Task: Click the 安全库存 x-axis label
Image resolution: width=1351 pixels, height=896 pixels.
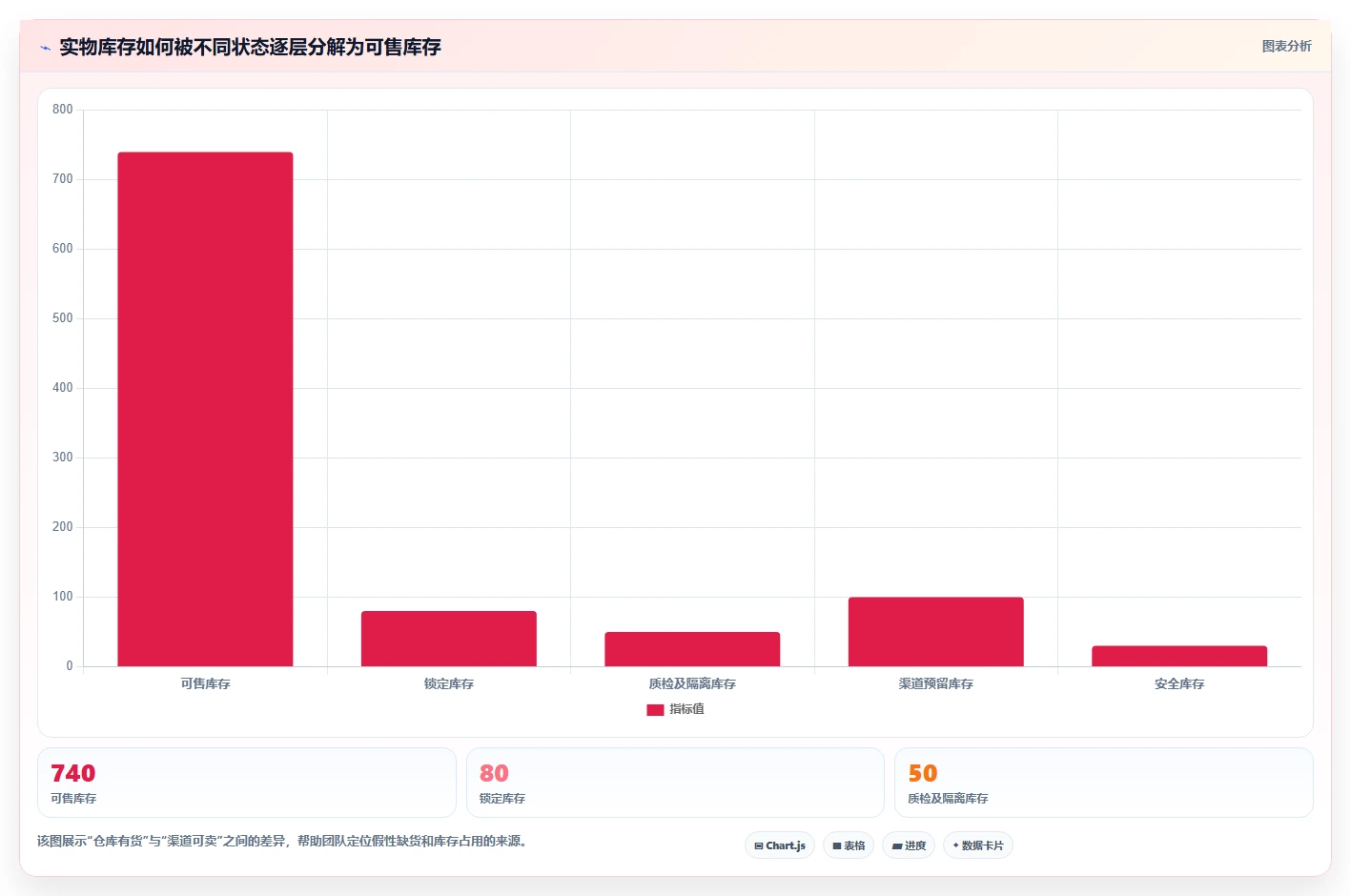Action: [x=1179, y=683]
